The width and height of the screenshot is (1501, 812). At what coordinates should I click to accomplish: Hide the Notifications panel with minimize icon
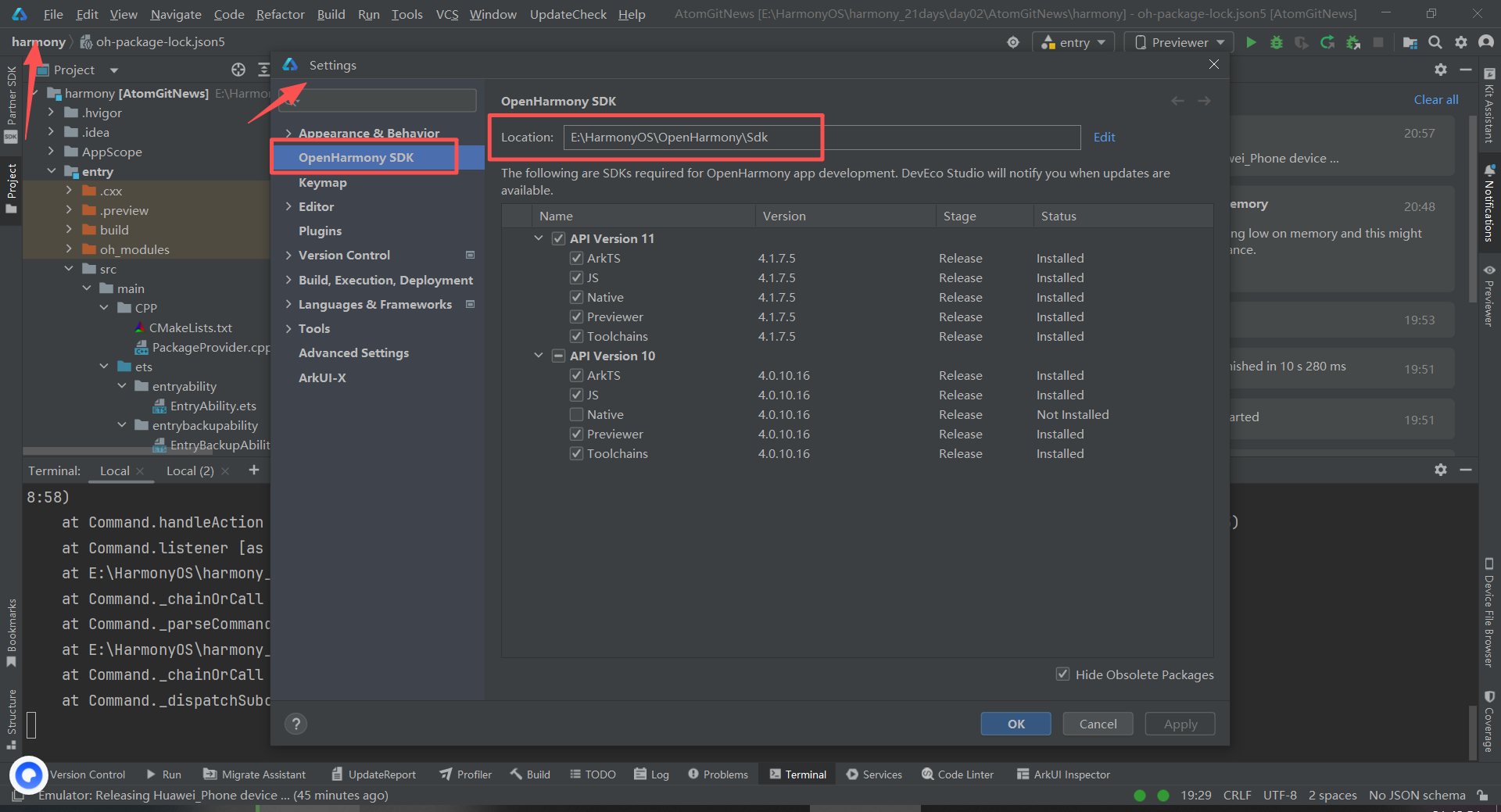pyautogui.click(x=1466, y=70)
